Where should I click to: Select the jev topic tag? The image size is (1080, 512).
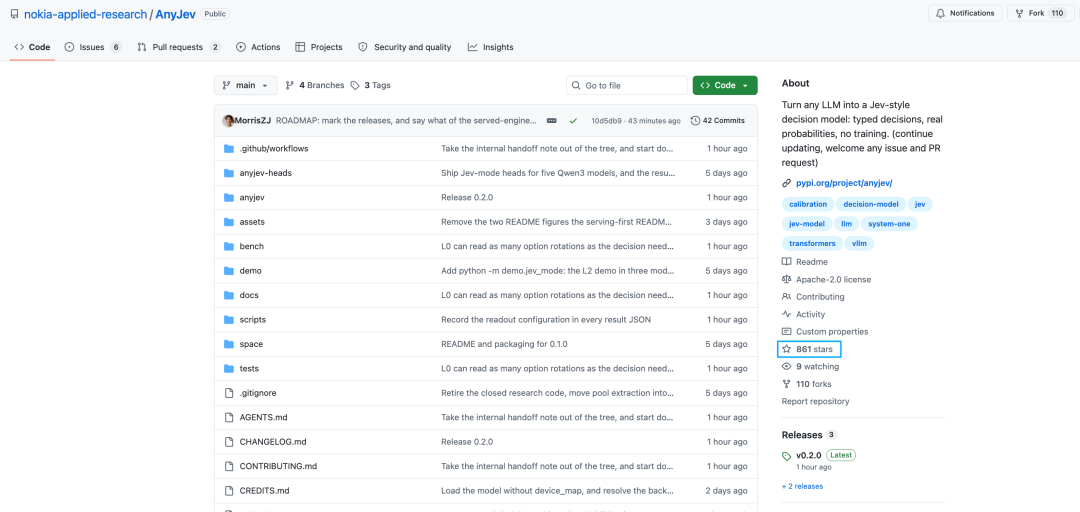click(920, 205)
